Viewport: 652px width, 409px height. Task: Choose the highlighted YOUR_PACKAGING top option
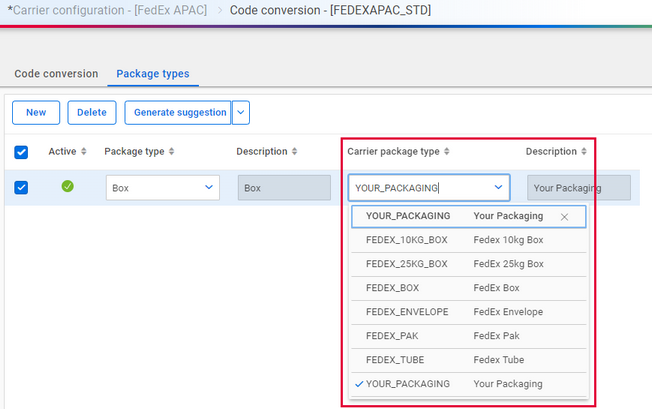(469, 216)
